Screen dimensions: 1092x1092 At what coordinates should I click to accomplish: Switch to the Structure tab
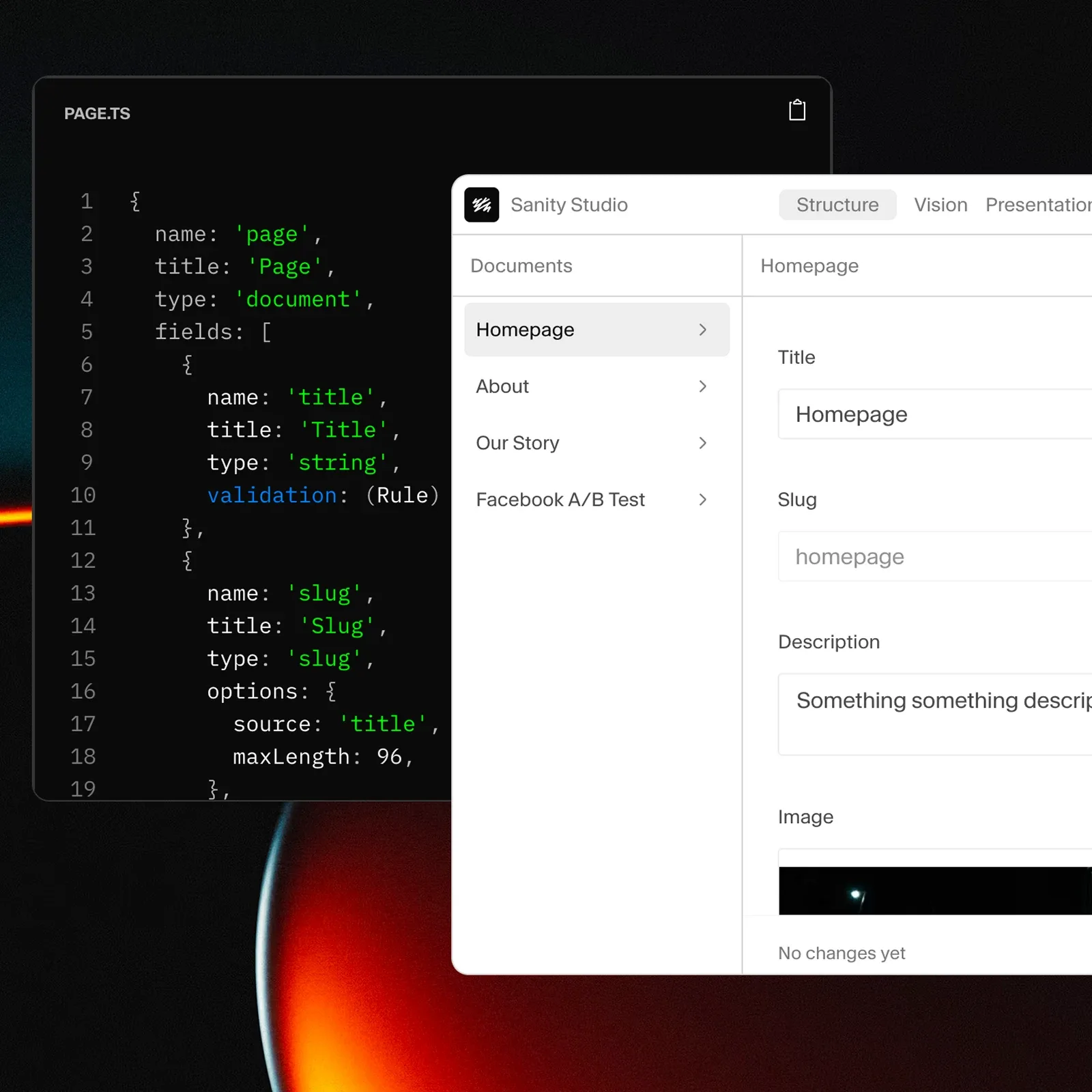837,205
